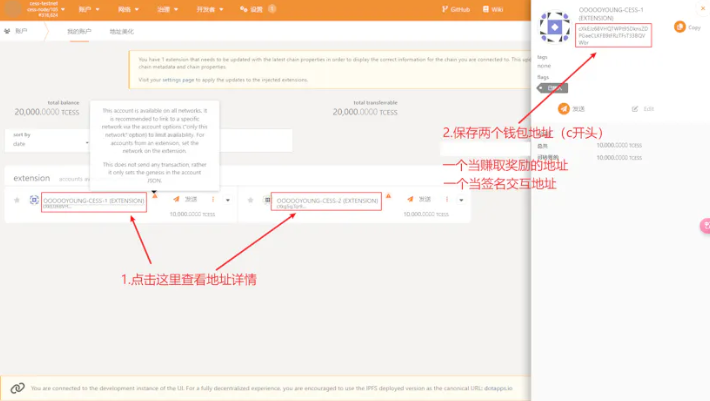This screenshot has height=401, width=710.
Task: Click the star icon beside OOOOOYOUNG-CESS-2
Action: point(247,200)
